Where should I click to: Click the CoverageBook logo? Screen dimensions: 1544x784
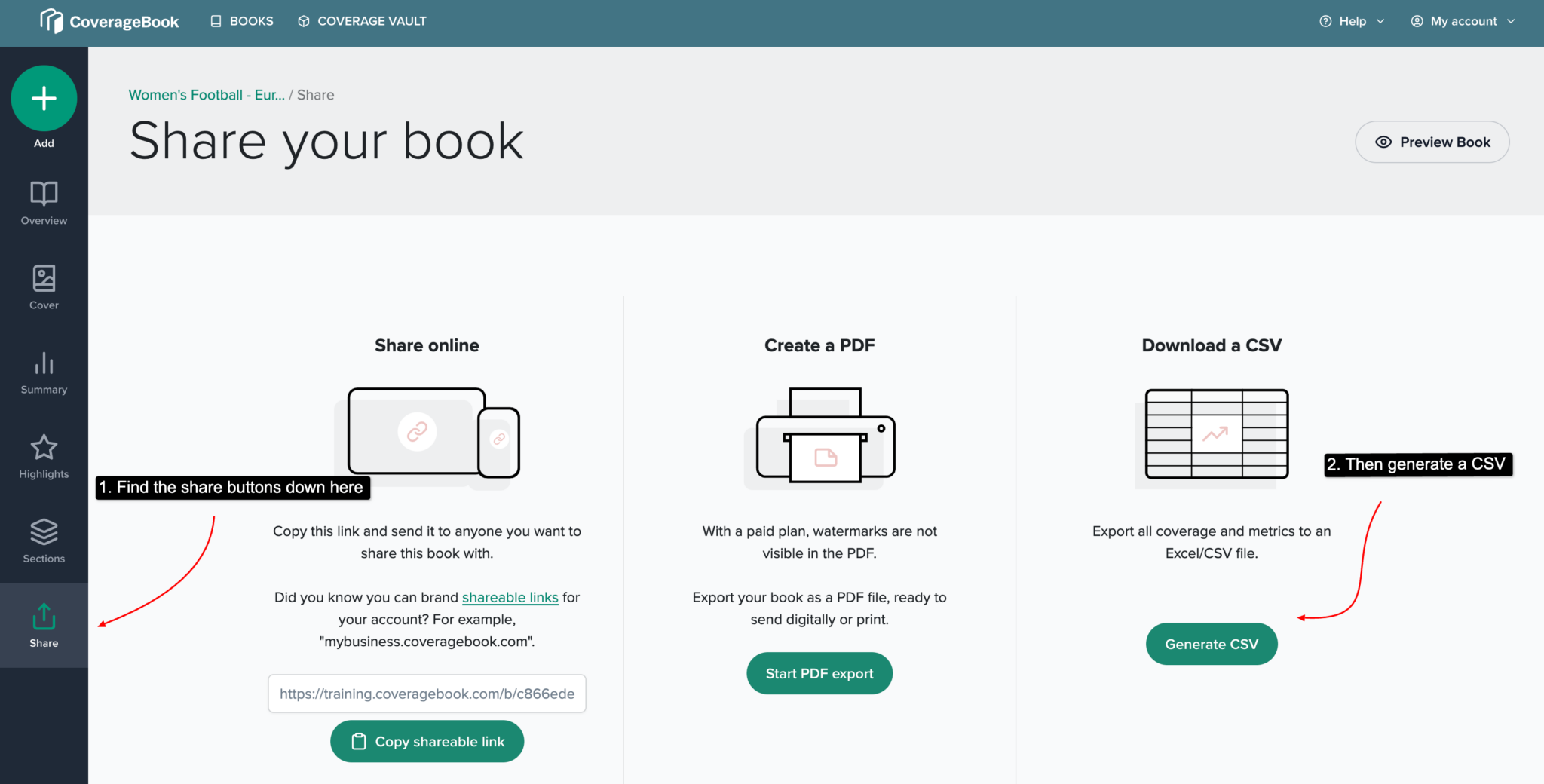(x=109, y=21)
